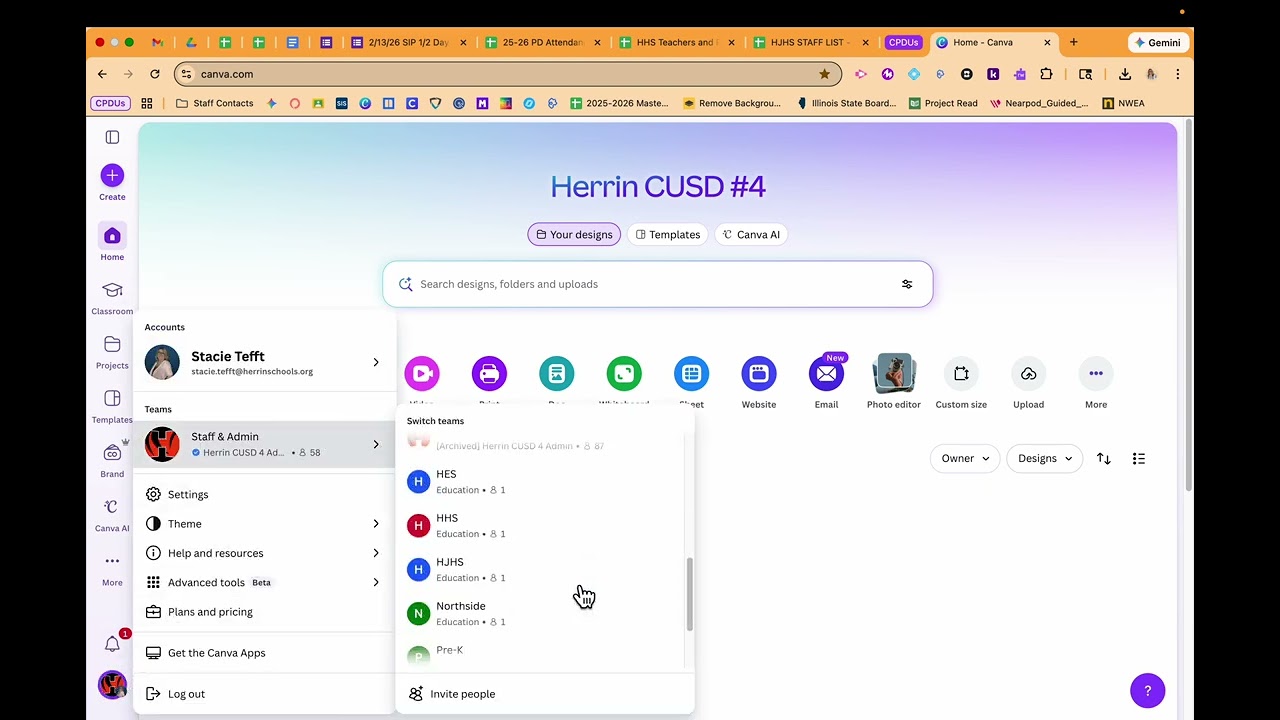The height and width of the screenshot is (720, 1280).
Task: Expand the Advanced tools submenu
Action: click(265, 582)
